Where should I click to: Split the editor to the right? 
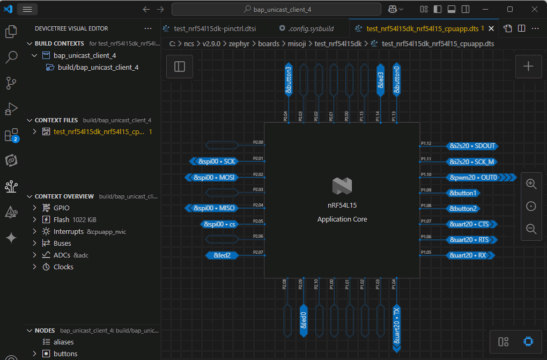[x=522, y=29]
